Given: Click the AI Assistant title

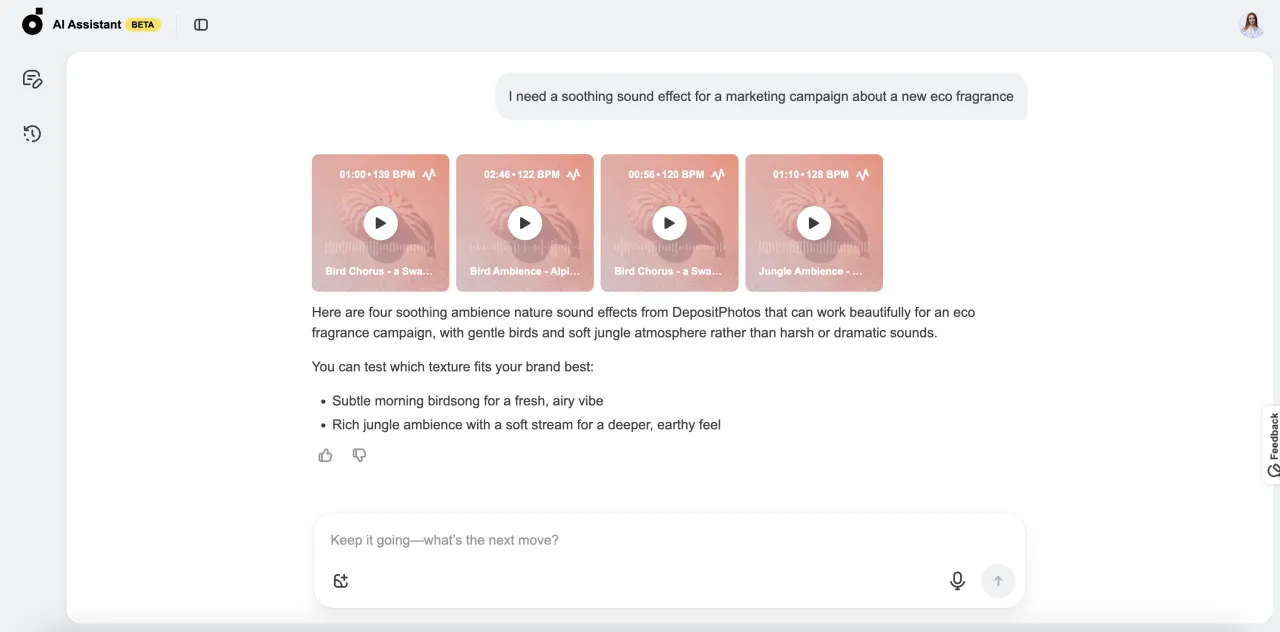Looking at the screenshot, I should [87, 24].
